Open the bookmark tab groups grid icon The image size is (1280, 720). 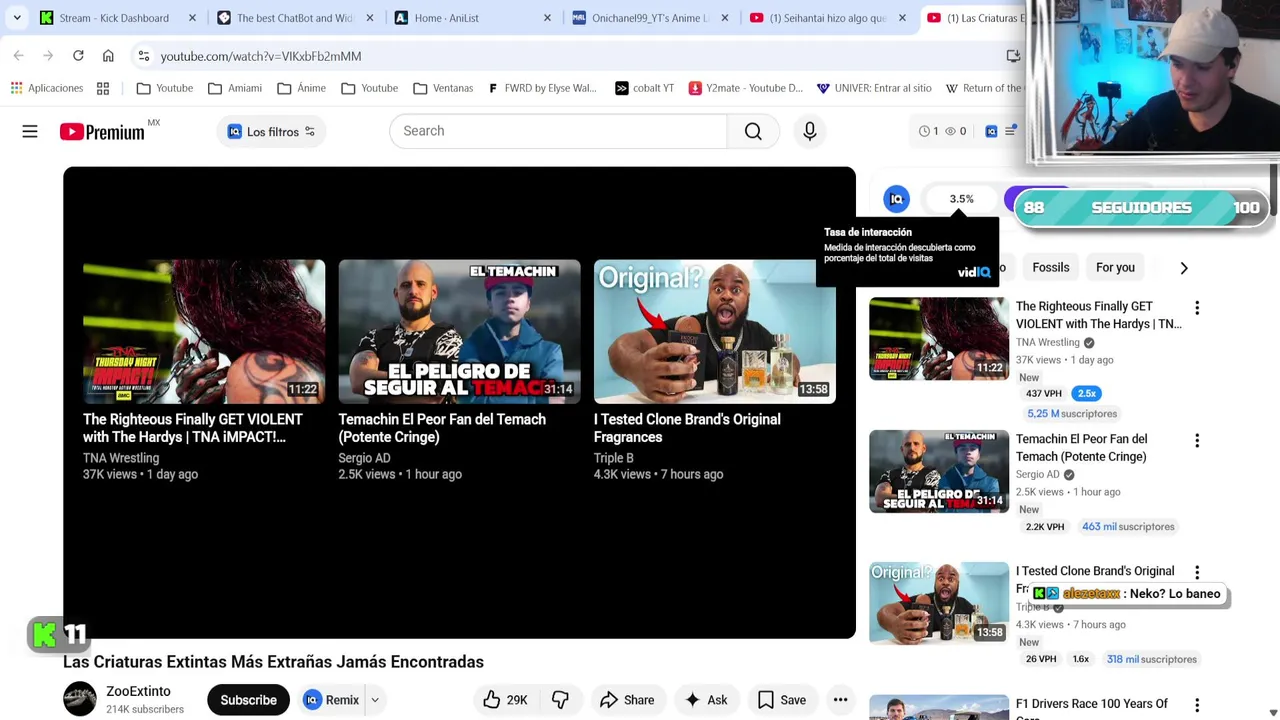coord(103,88)
